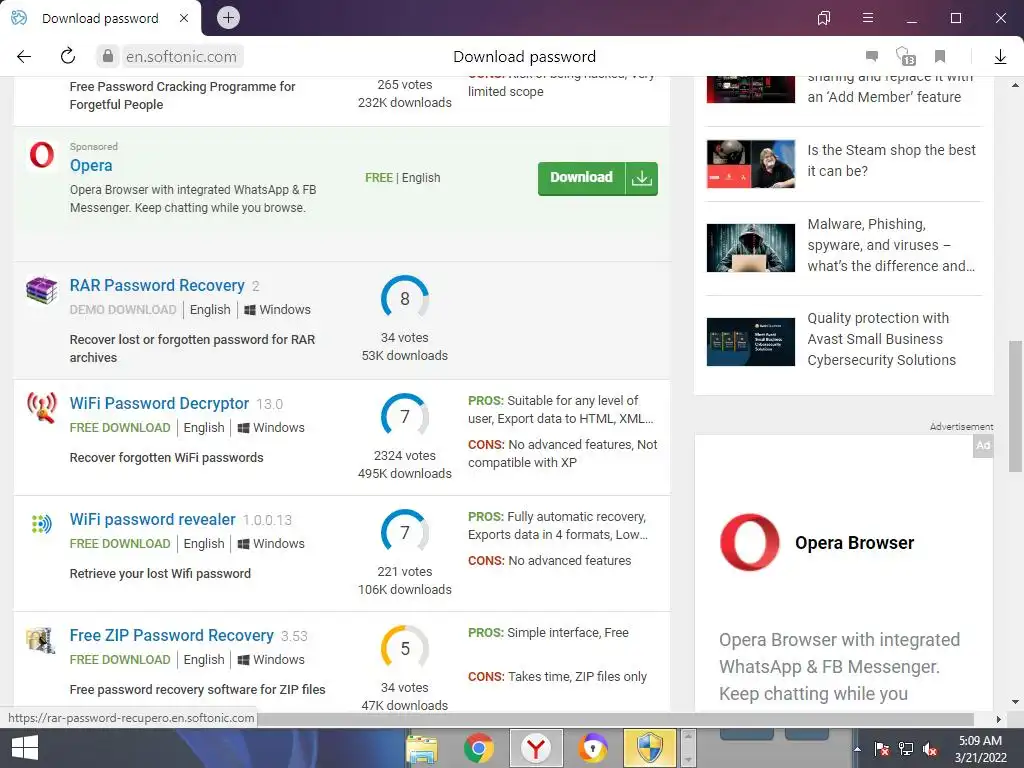Image resolution: width=1024 pixels, height=768 pixels.
Task: Click DEMO DOWNLOAD under RAR Password Recovery
Action: click(123, 310)
